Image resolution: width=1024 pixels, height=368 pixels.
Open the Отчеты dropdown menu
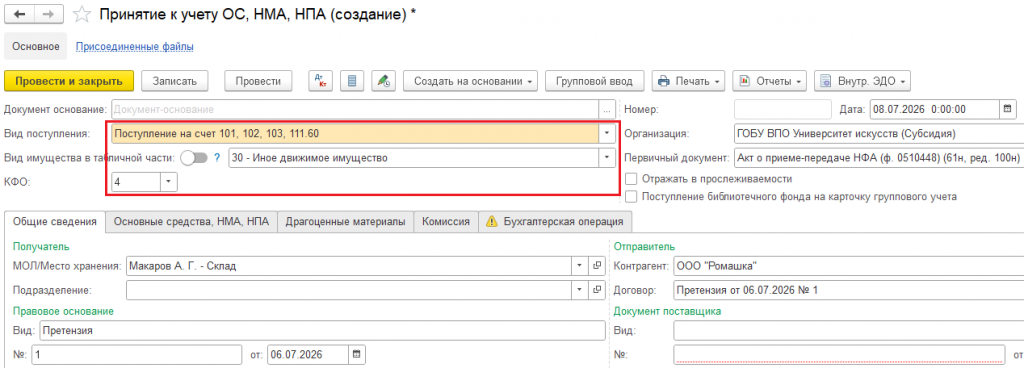(769, 81)
